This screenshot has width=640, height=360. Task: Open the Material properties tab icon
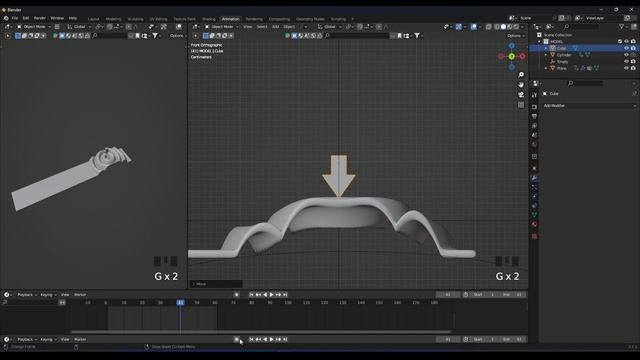point(534,224)
